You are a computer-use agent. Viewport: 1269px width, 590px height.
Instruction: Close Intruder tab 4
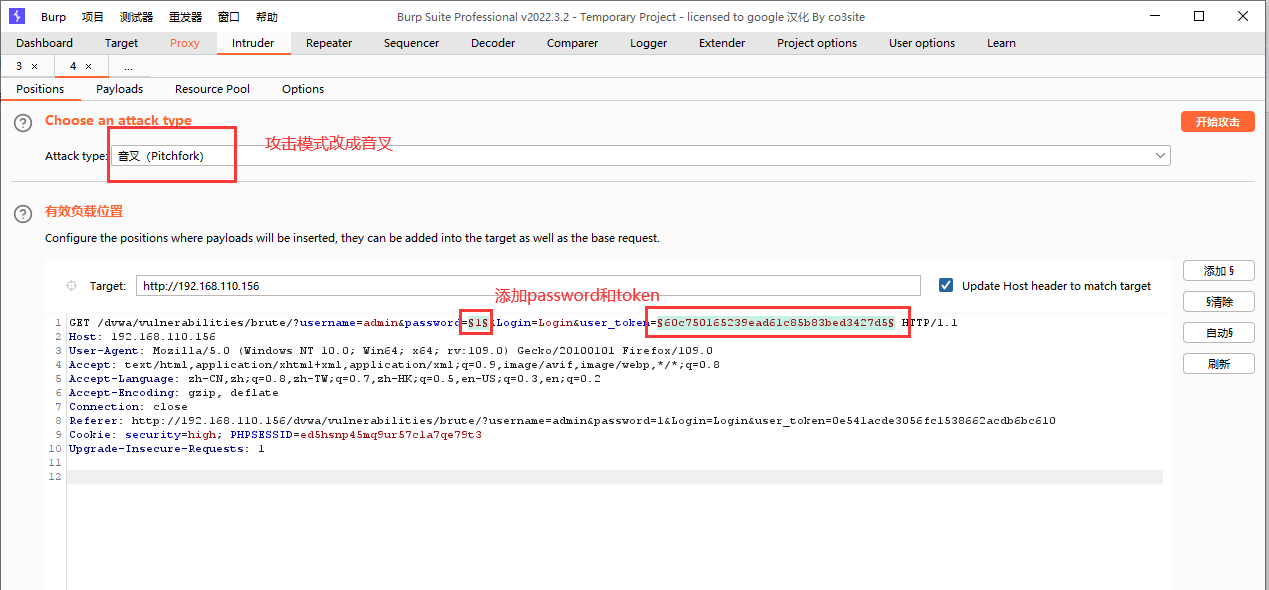click(x=88, y=66)
